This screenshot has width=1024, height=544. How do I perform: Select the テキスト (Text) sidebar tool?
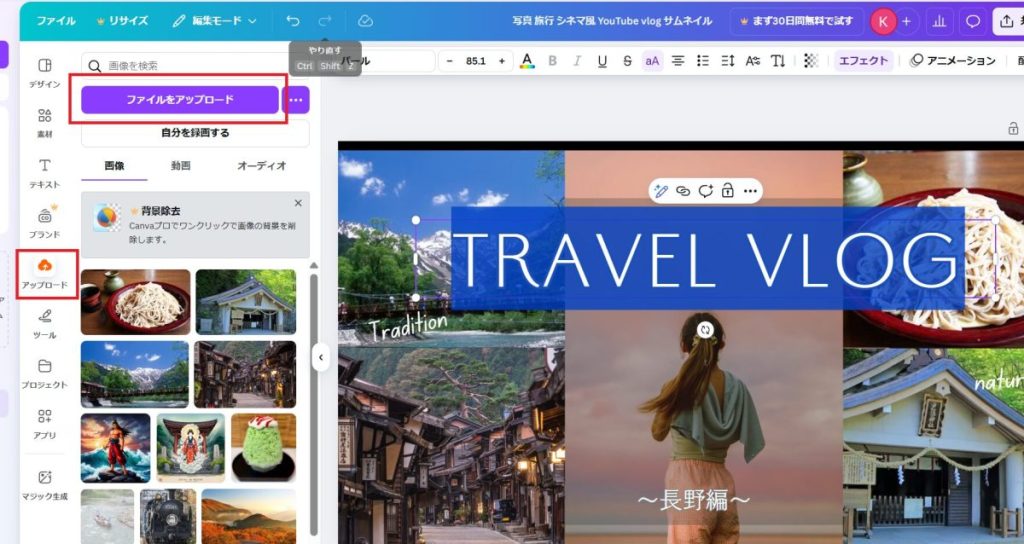(x=44, y=172)
